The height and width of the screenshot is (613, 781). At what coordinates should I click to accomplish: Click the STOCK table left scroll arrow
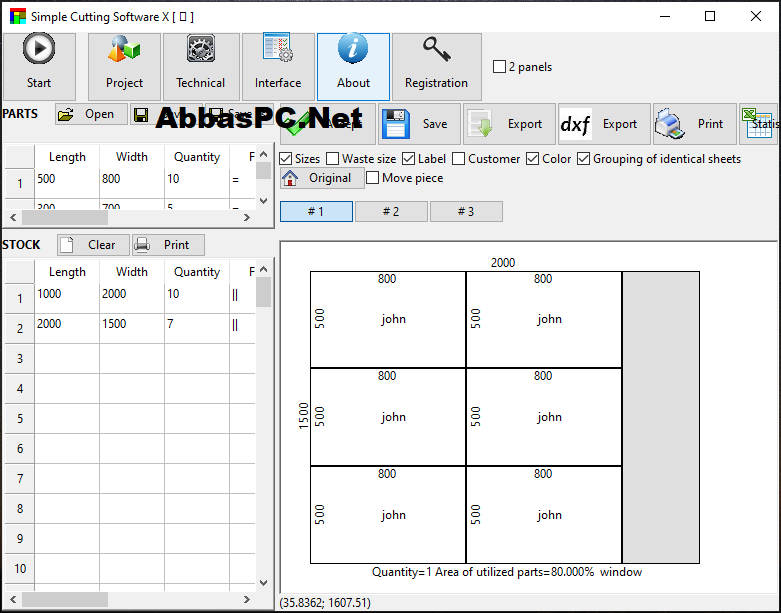tap(13, 600)
